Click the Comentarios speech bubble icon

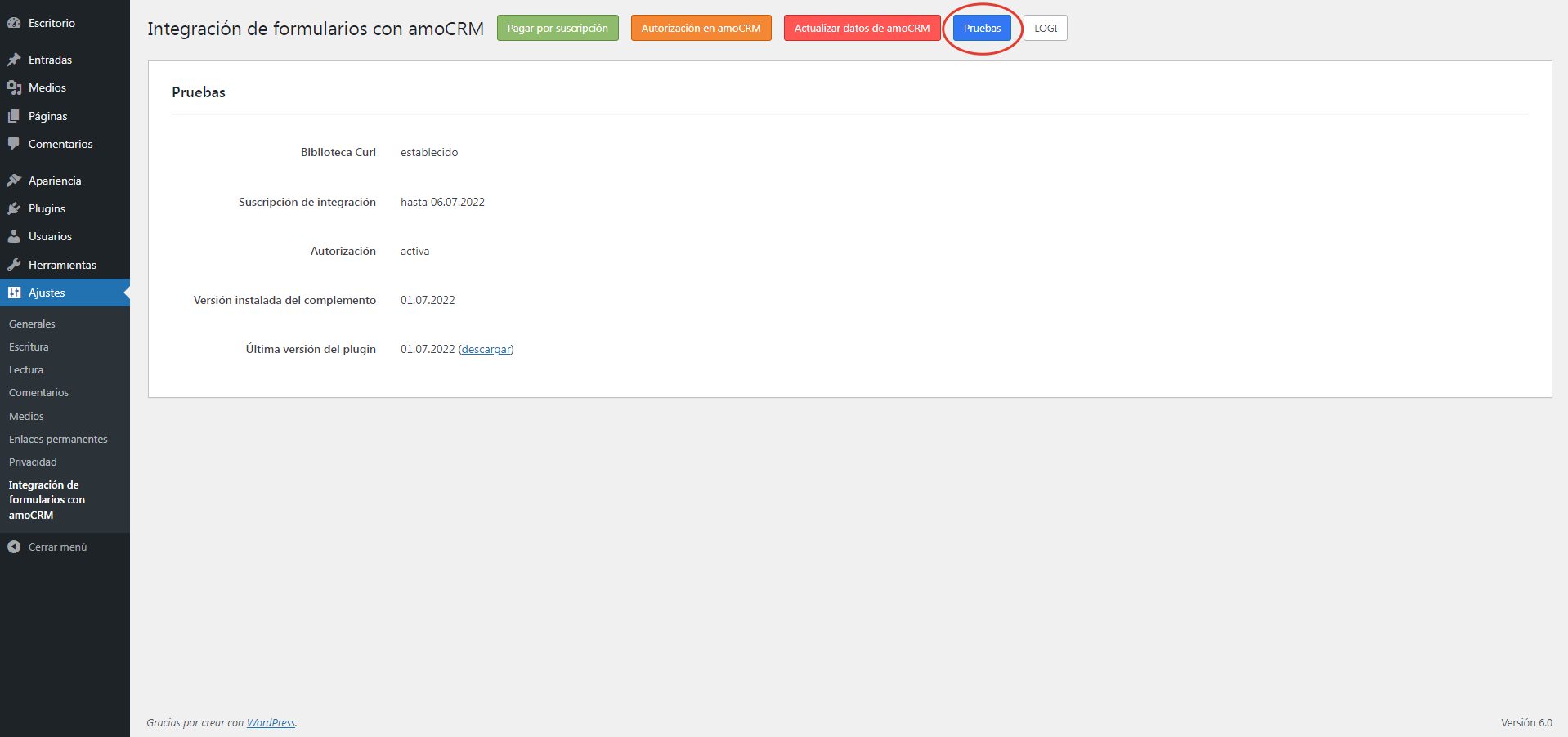pyautogui.click(x=14, y=144)
